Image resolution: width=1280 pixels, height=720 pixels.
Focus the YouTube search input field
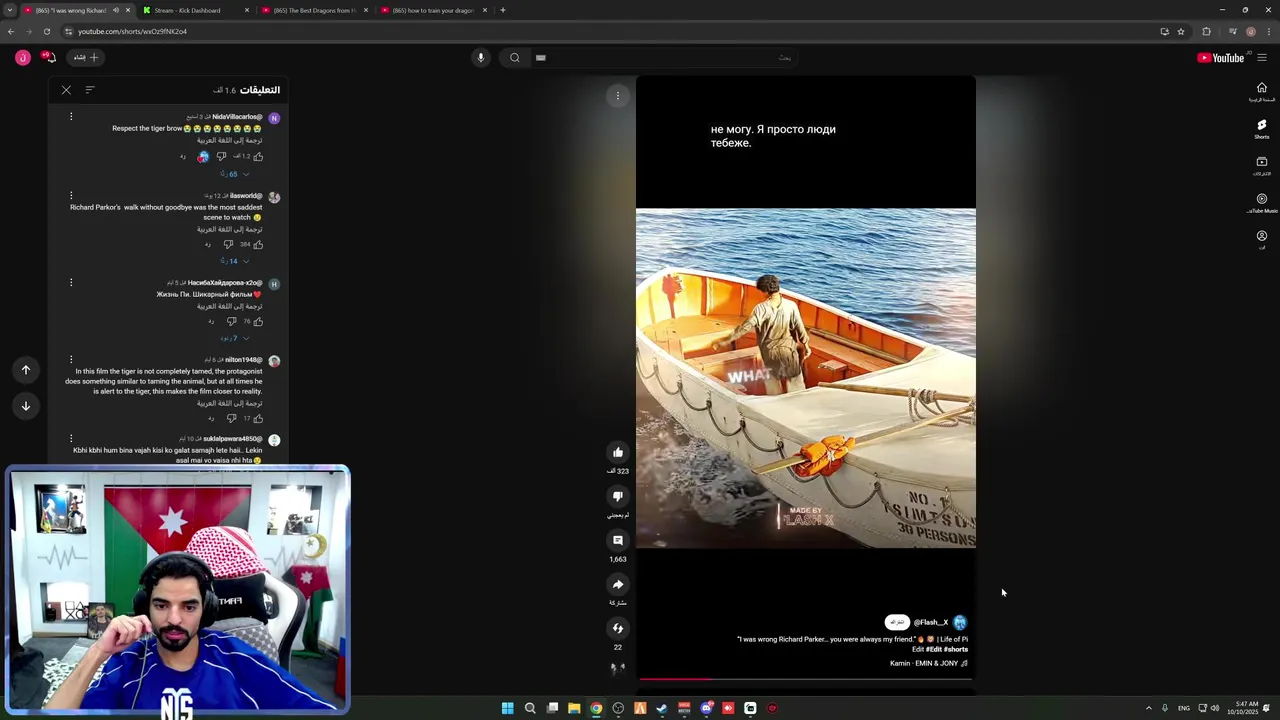click(x=665, y=58)
